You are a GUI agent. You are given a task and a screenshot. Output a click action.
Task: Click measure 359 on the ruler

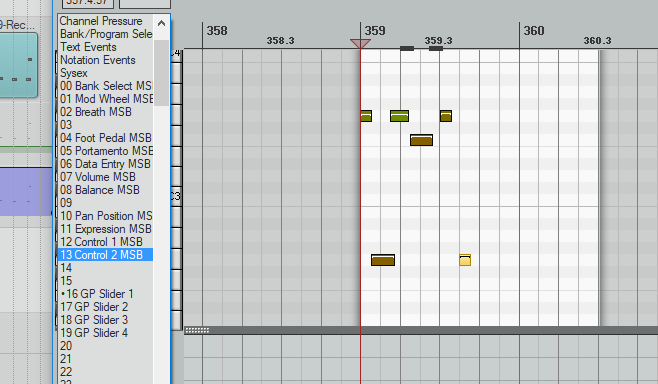click(375, 31)
